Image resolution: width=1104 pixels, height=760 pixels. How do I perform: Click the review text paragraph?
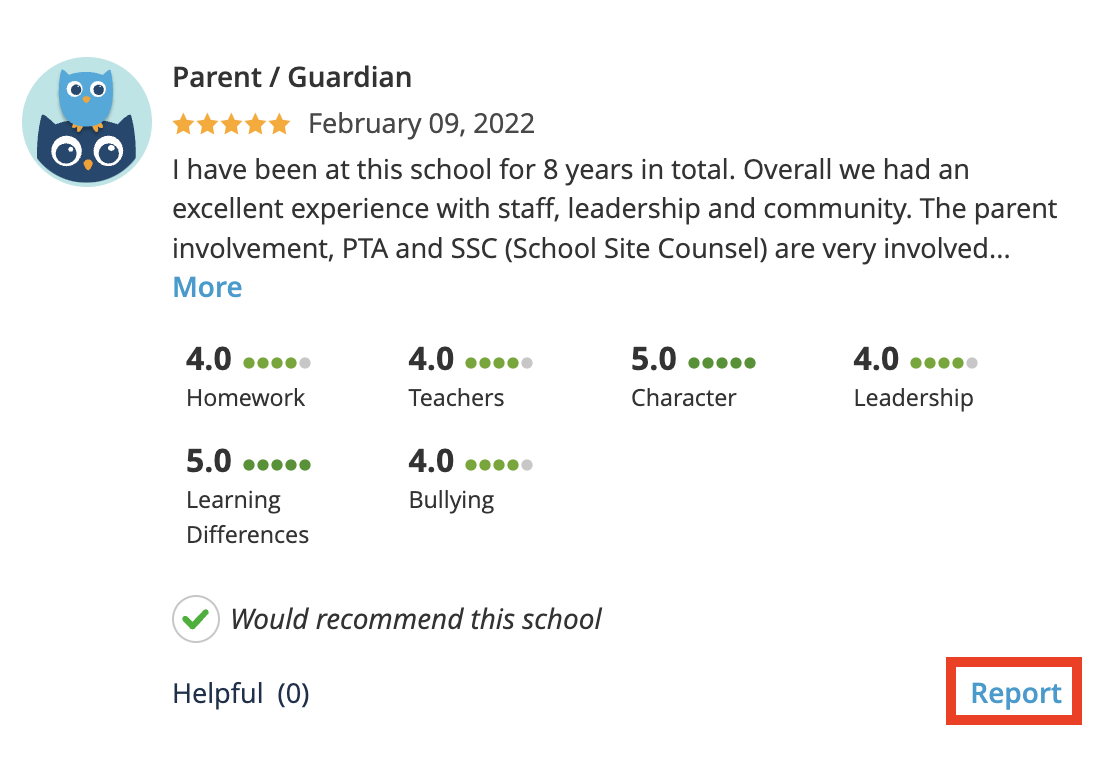[x=600, y=209]
